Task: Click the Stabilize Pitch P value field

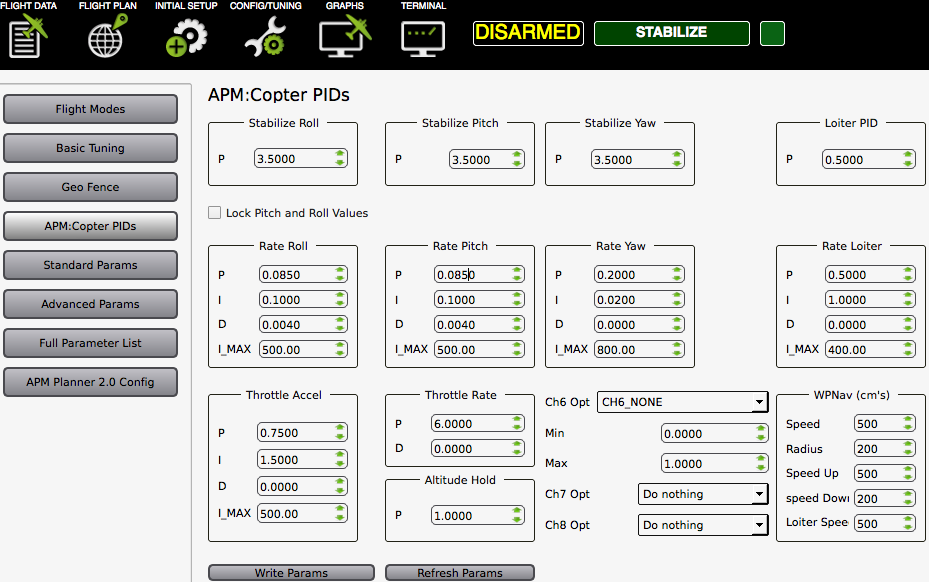Action: 486,159
